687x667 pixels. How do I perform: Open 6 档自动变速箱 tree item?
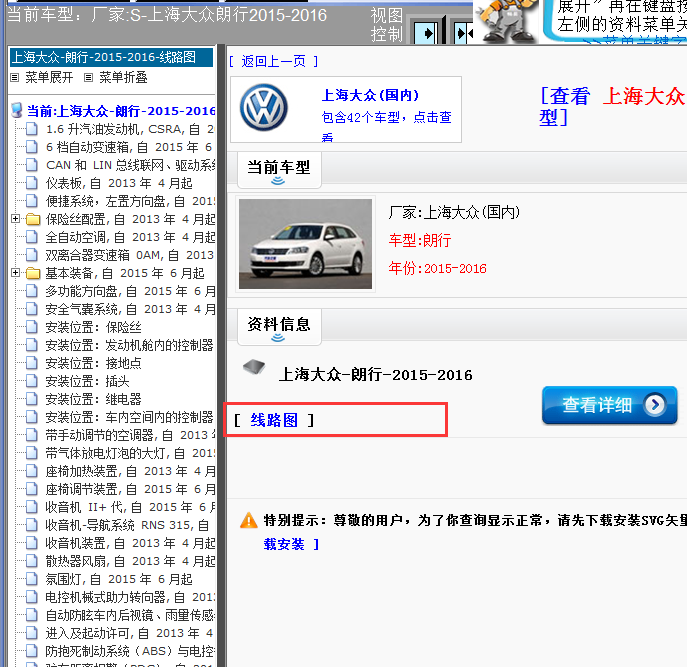[x=130, y=147]
